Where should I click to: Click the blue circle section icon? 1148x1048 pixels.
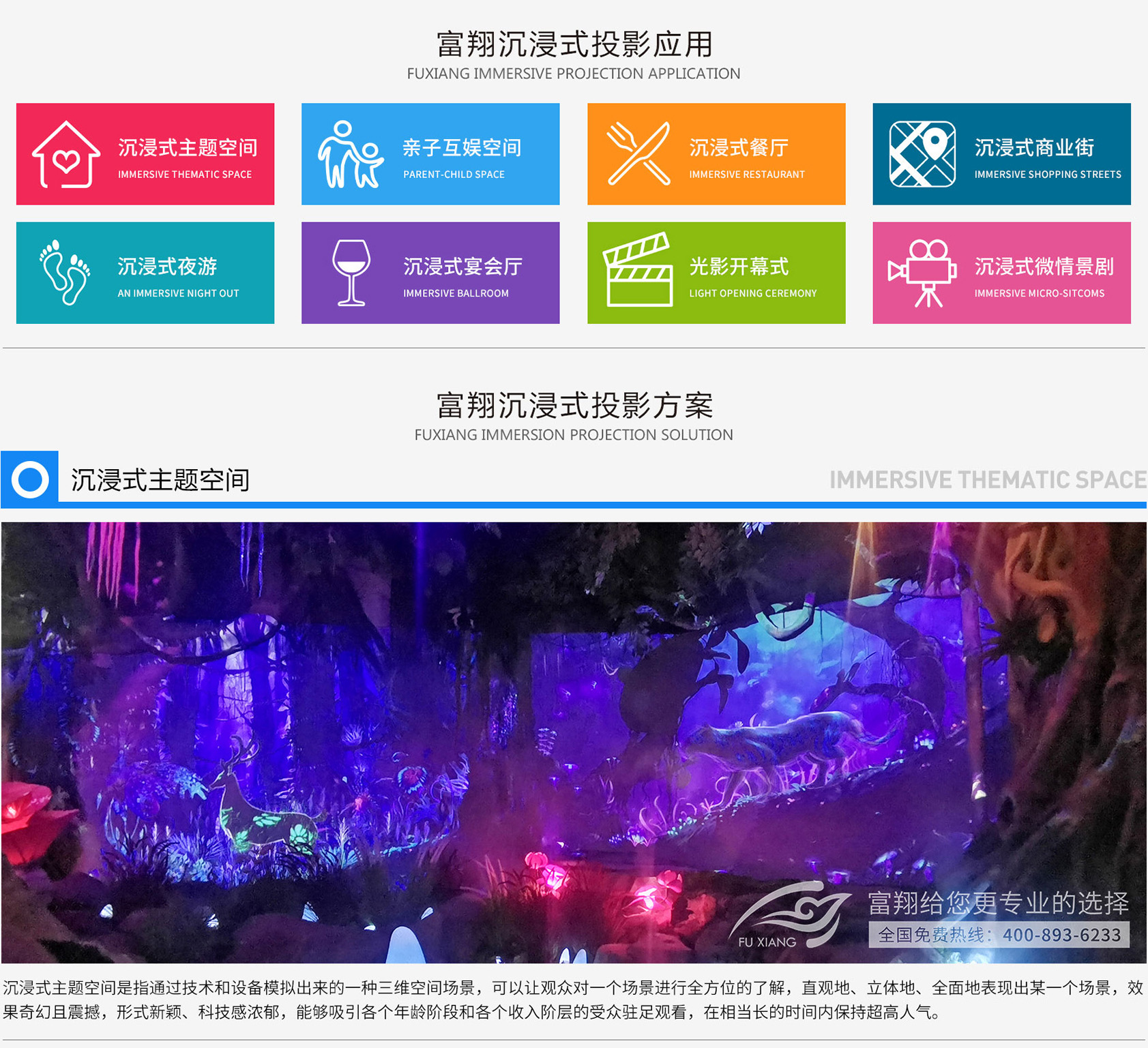(30, 479)
